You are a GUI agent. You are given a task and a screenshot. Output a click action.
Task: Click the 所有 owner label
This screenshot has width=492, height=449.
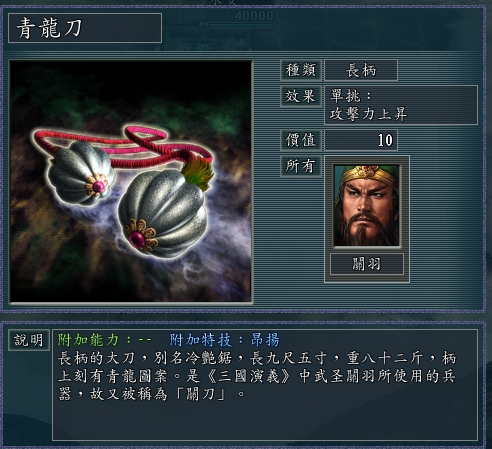tap(301, 166)
